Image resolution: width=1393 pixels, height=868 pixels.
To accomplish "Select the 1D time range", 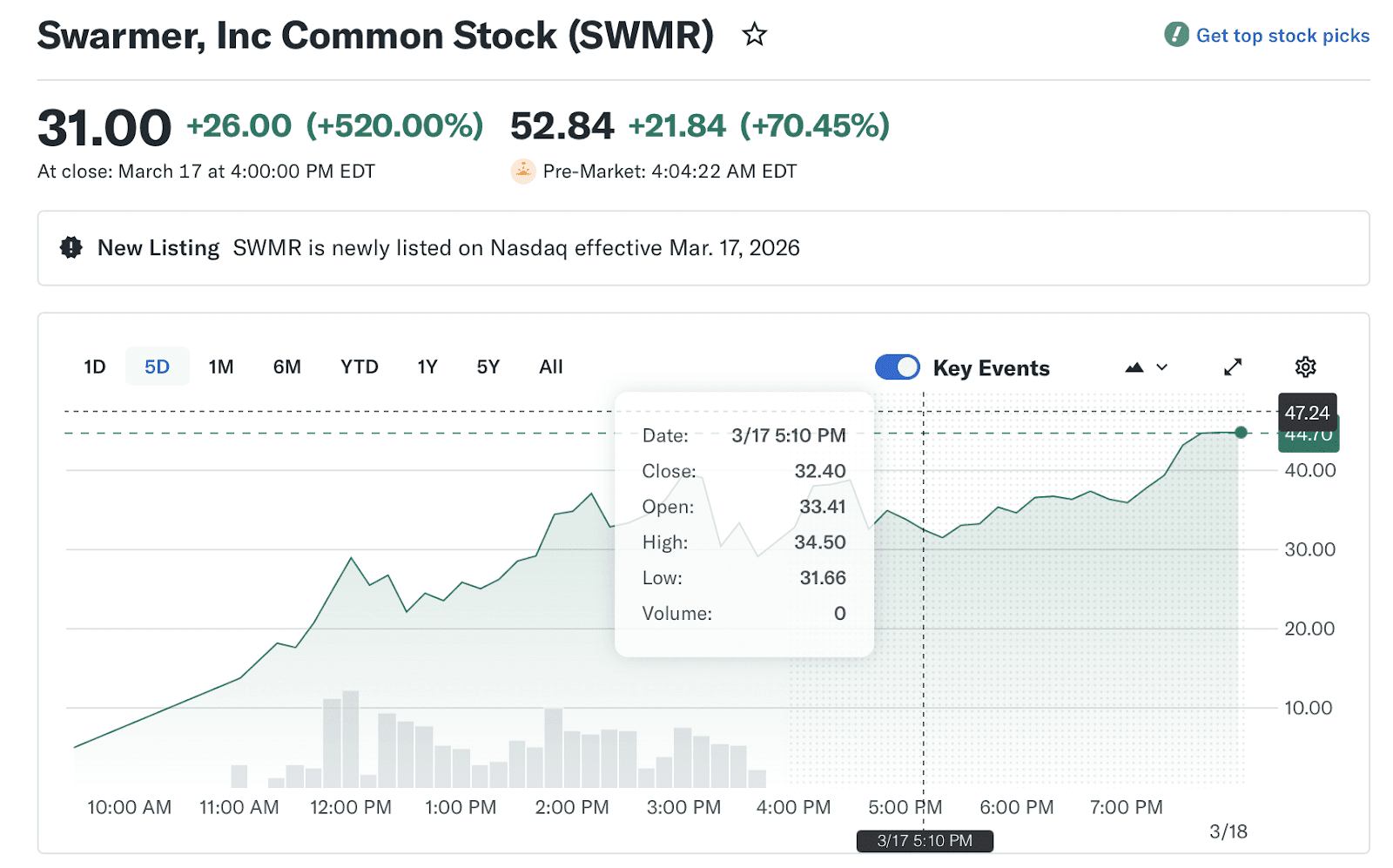I will coord(95,367).
